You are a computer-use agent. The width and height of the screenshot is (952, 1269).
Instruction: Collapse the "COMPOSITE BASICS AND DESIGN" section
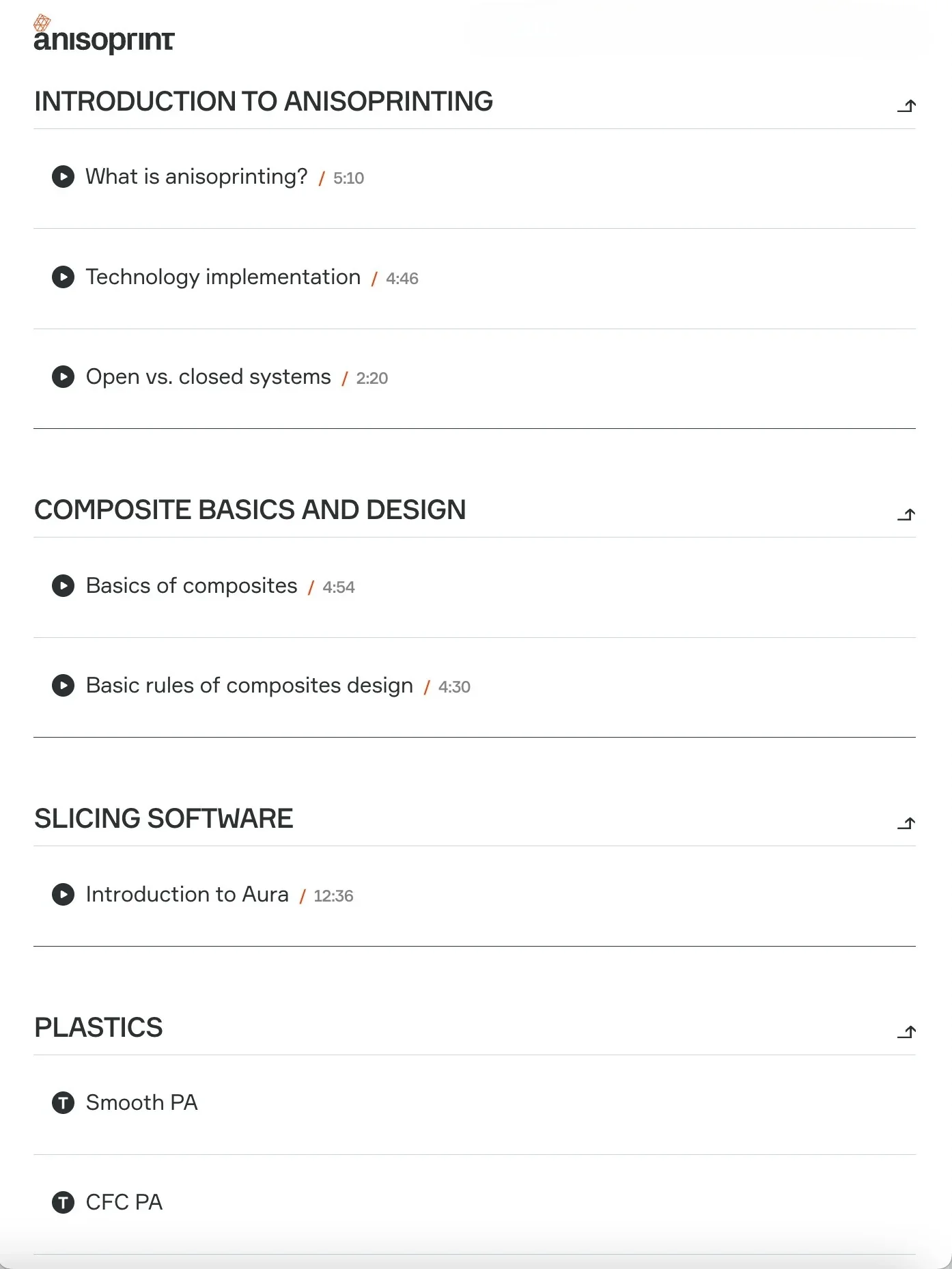coord(908,514)
